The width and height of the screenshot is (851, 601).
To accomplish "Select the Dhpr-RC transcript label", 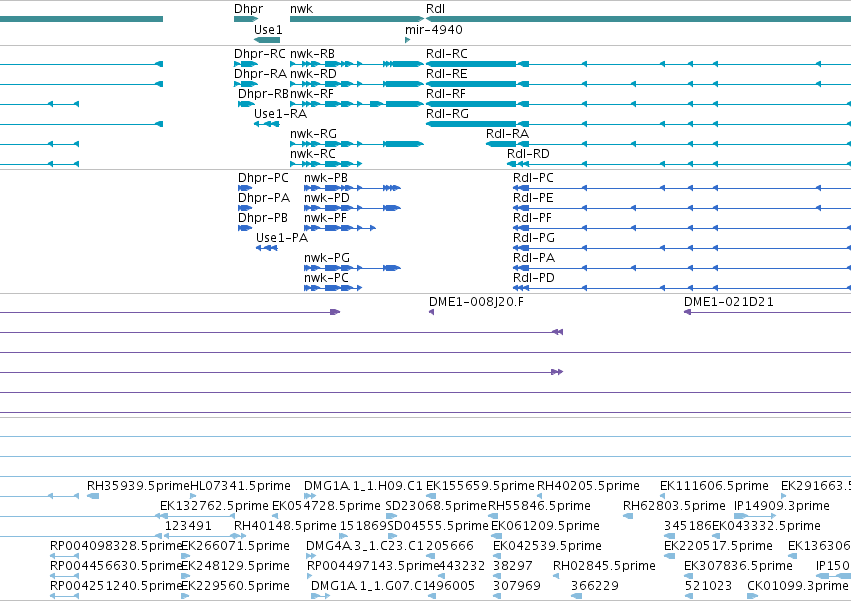I will (259, 54).
